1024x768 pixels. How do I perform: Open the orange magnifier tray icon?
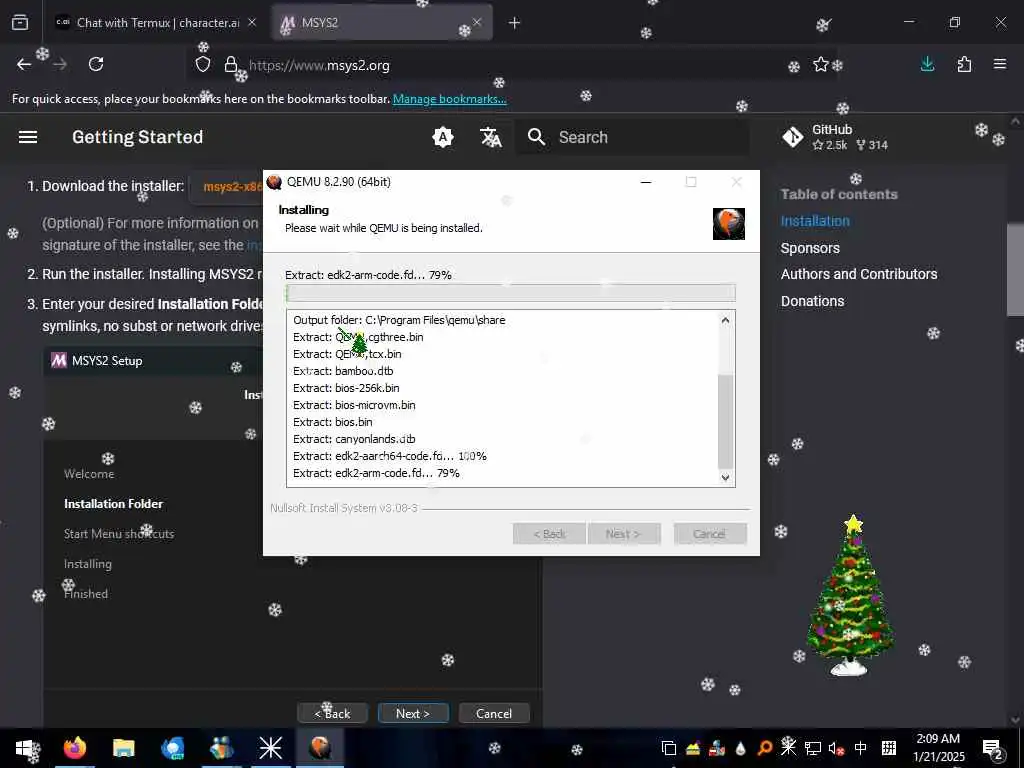click(765, 747)
